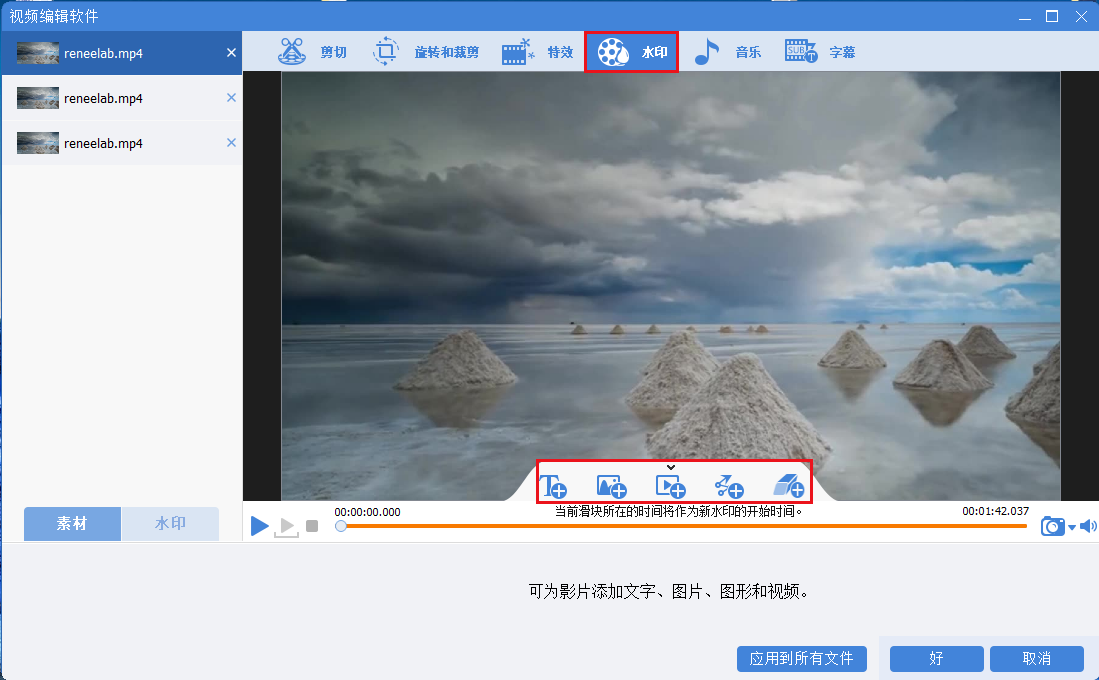
Task: Select the 素材 material tab
Action: (x=72, y=524)
